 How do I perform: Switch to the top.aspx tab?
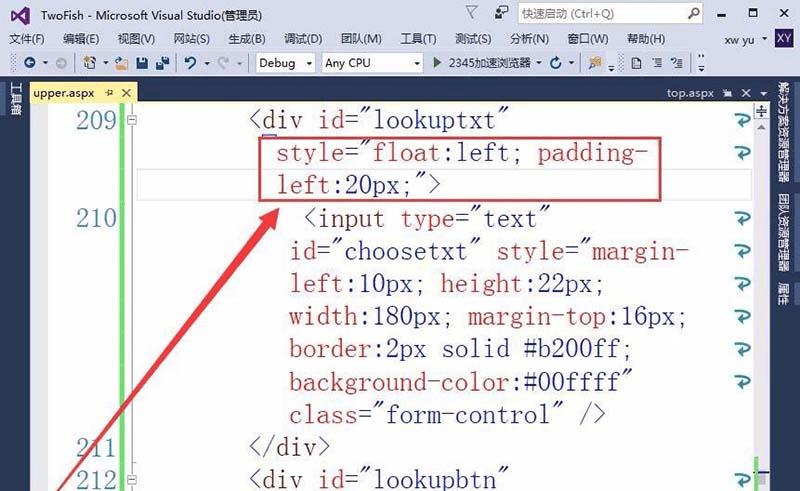point(690,93)
